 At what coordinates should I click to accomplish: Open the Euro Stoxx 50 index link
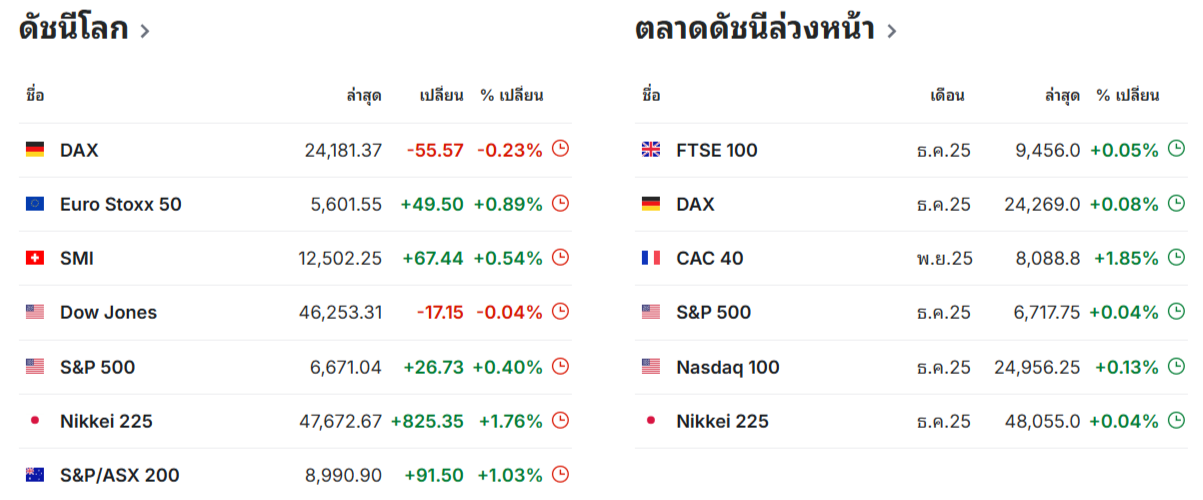(121, 204)
